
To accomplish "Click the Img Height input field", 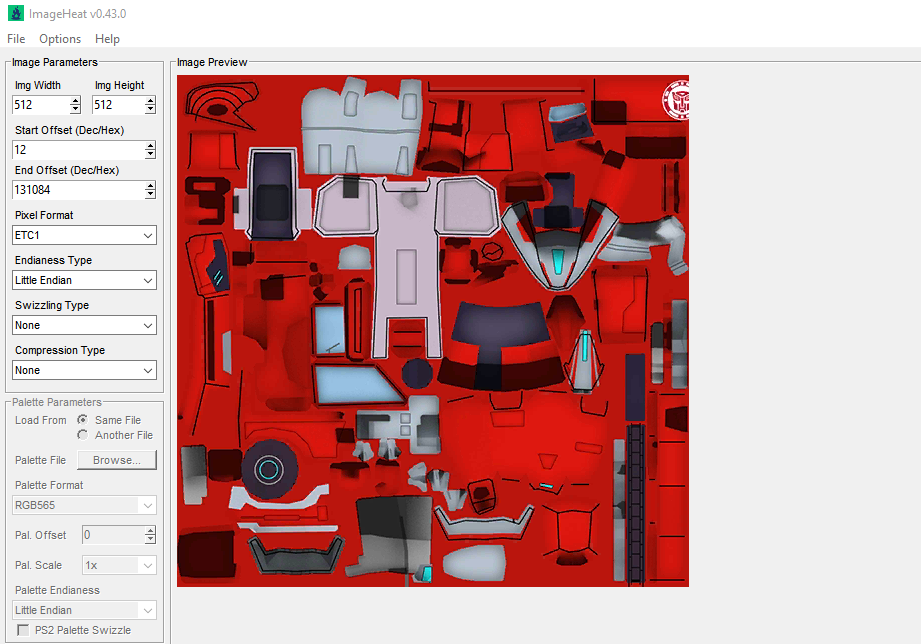I will point(118,105).
